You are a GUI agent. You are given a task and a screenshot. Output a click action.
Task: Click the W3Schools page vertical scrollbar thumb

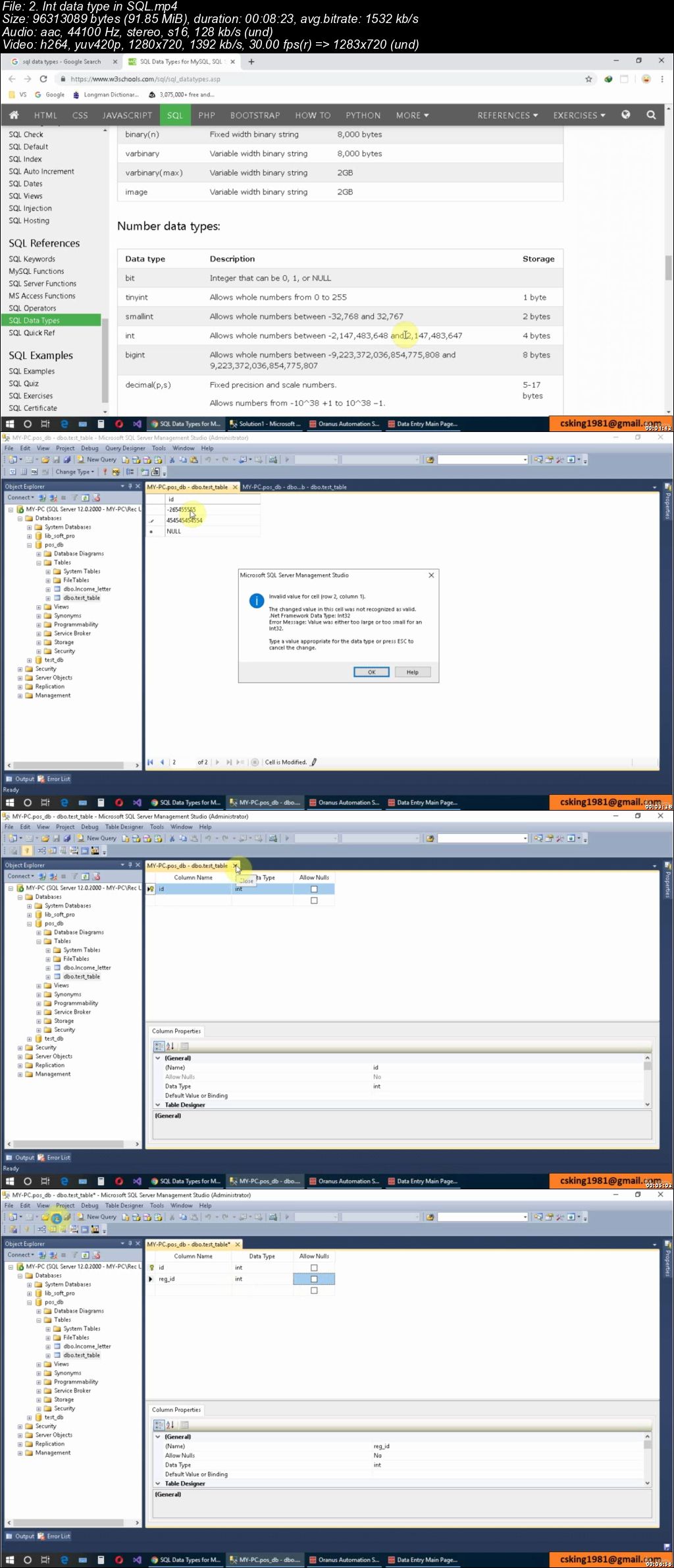coord(669,267)
